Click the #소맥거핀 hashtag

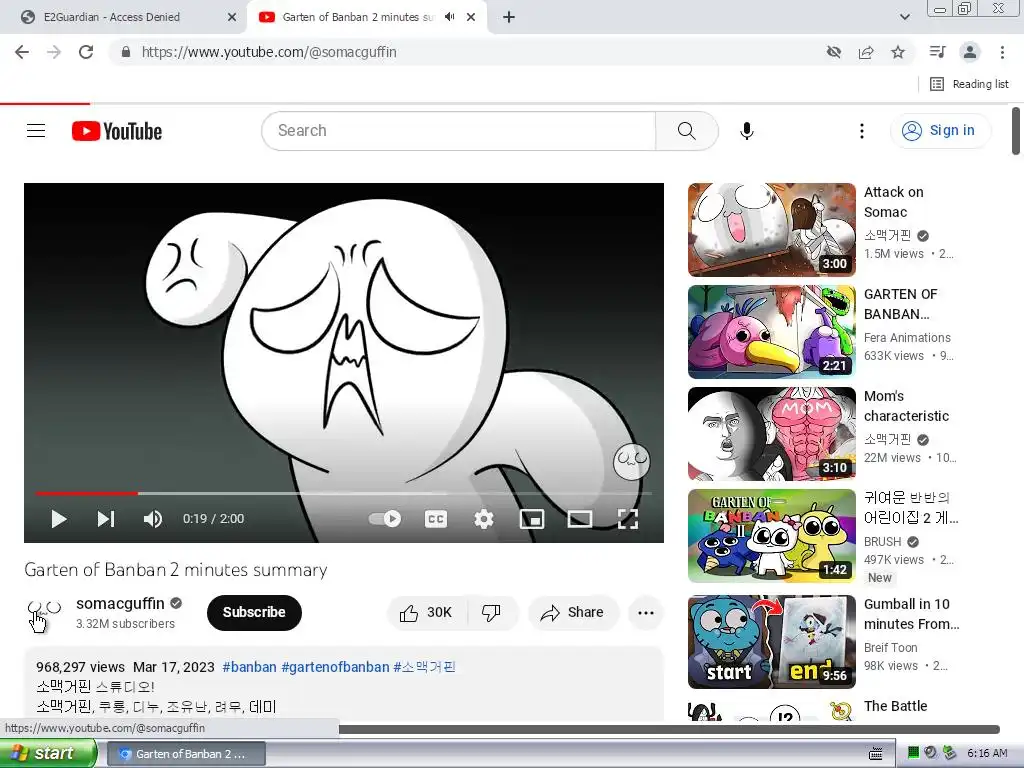coord(424,667)
